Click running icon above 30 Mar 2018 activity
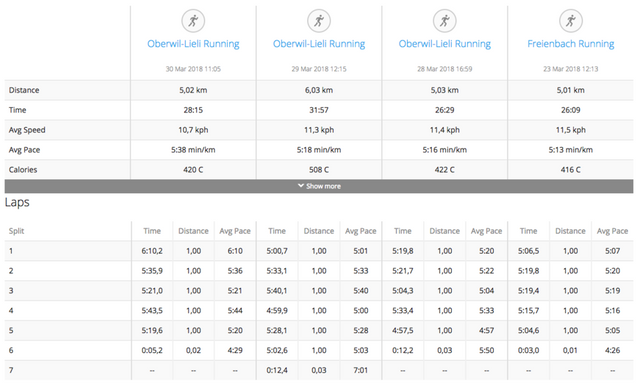This screenshot has height=386, width=640. [x=193, y=21]
